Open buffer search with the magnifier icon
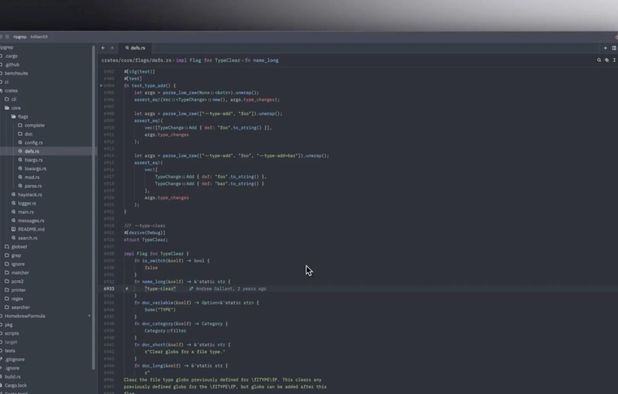 599,60
